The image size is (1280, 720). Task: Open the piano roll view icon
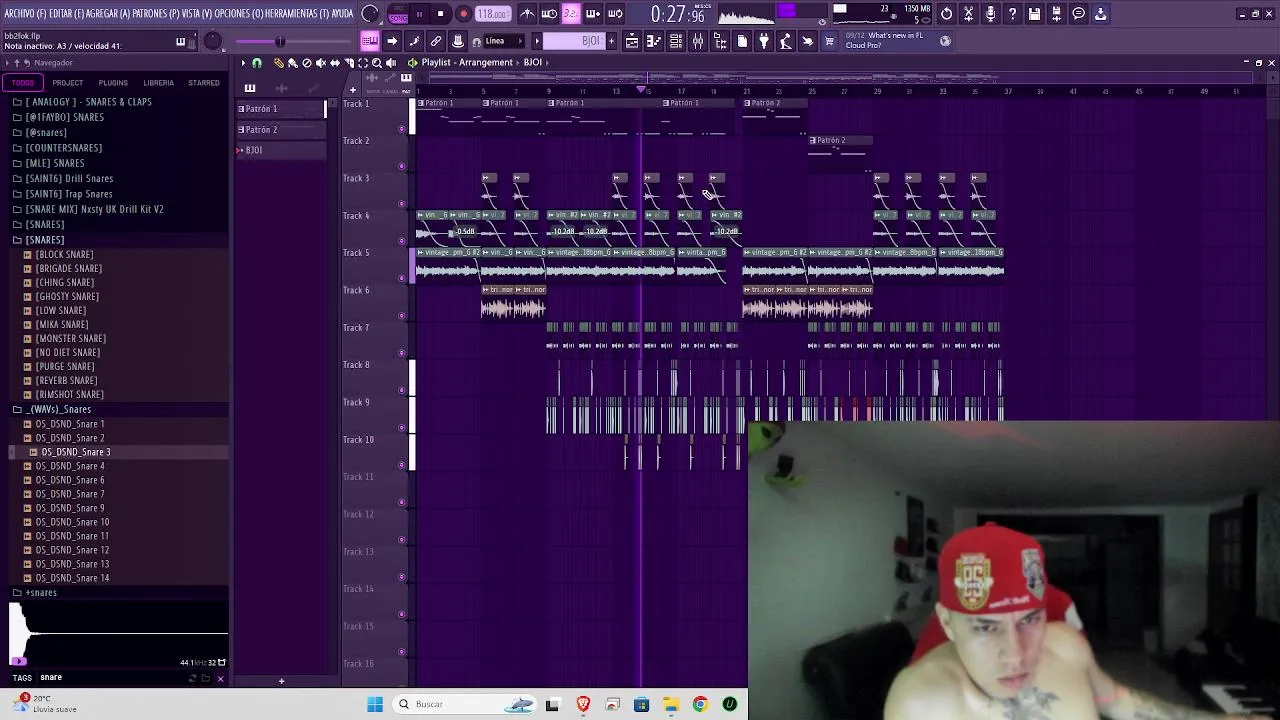tap(653, 41)
